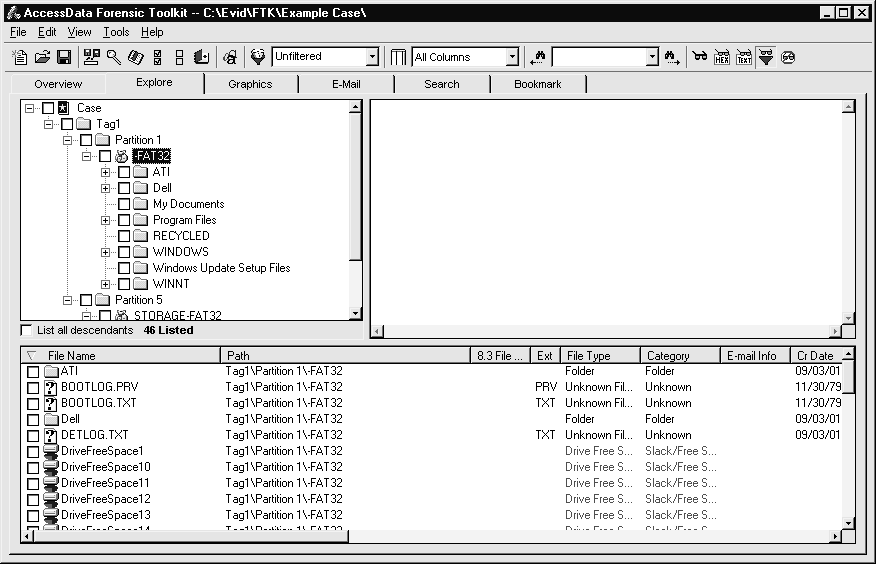Expand the WINDOWS folder node

(105, 252)
